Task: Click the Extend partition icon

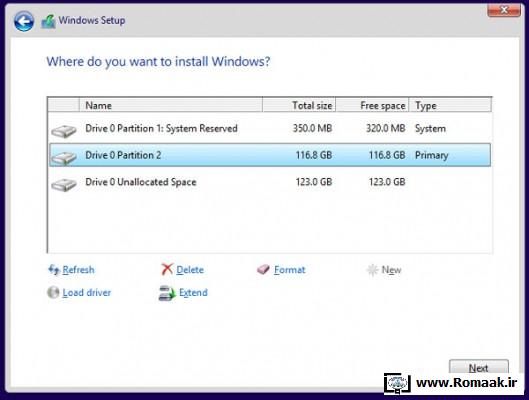Action: pyautogui.click(x=167, y=293)
